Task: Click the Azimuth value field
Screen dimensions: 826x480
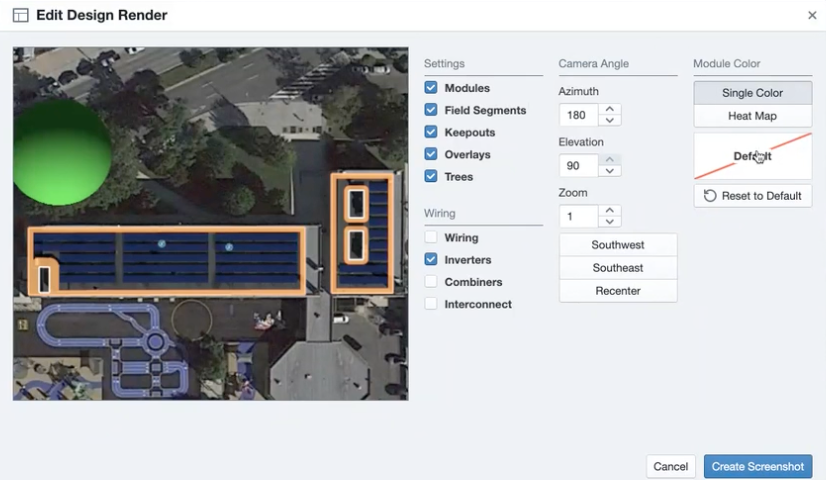Action: [x=578, y=115]
